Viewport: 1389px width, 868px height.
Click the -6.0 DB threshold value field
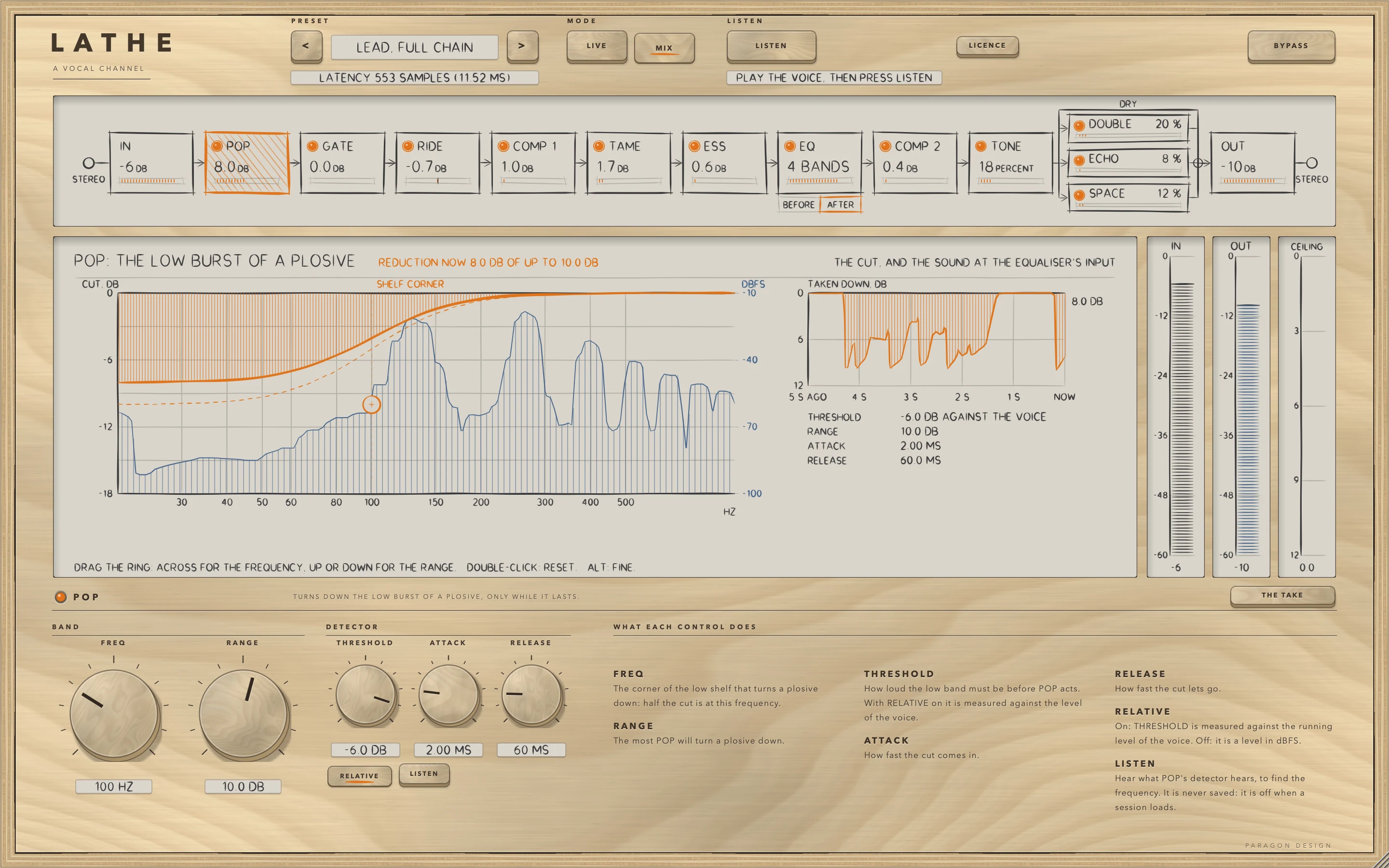365,750
